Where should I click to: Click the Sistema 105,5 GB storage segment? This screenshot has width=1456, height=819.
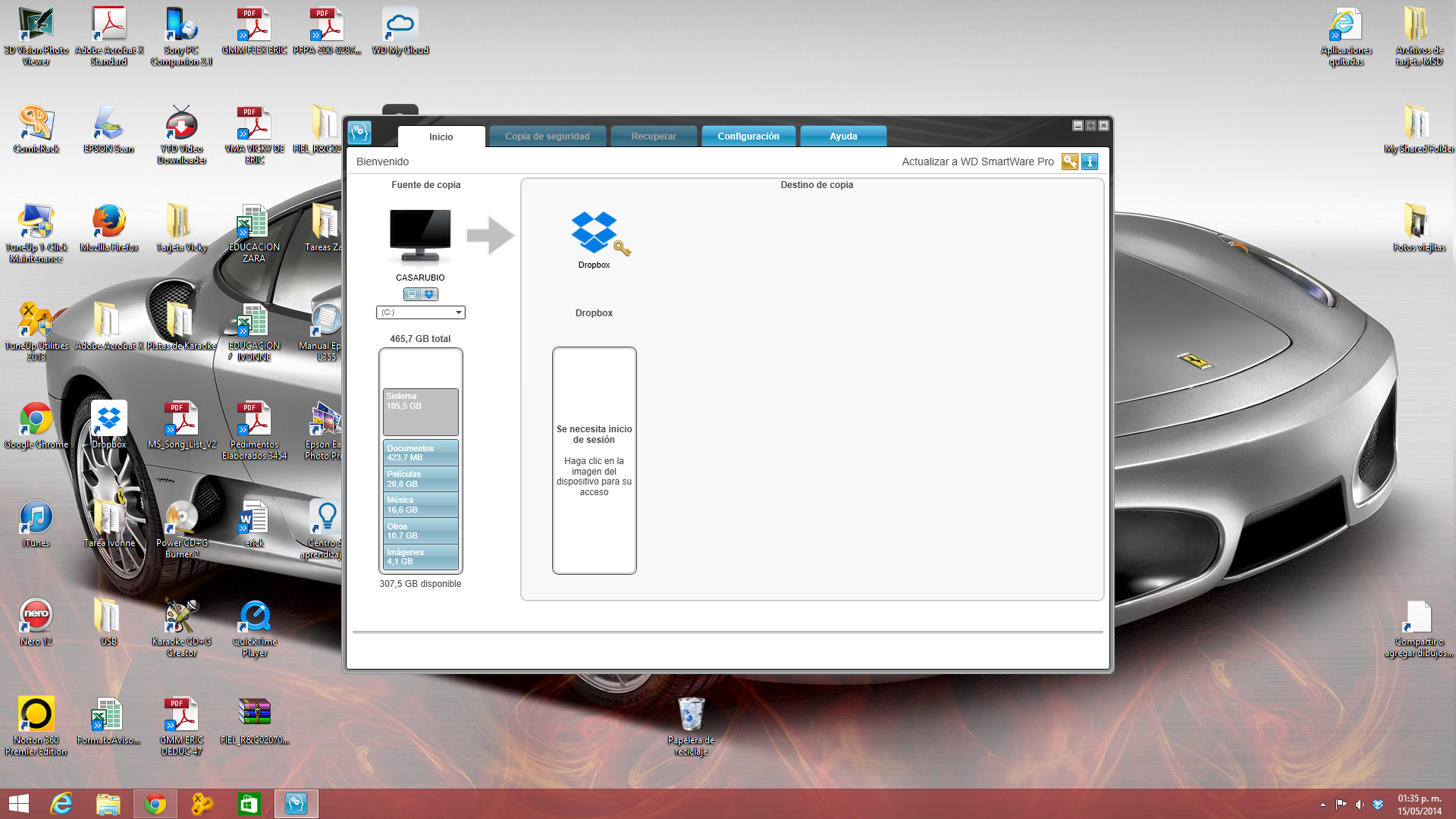click(420, 411)
